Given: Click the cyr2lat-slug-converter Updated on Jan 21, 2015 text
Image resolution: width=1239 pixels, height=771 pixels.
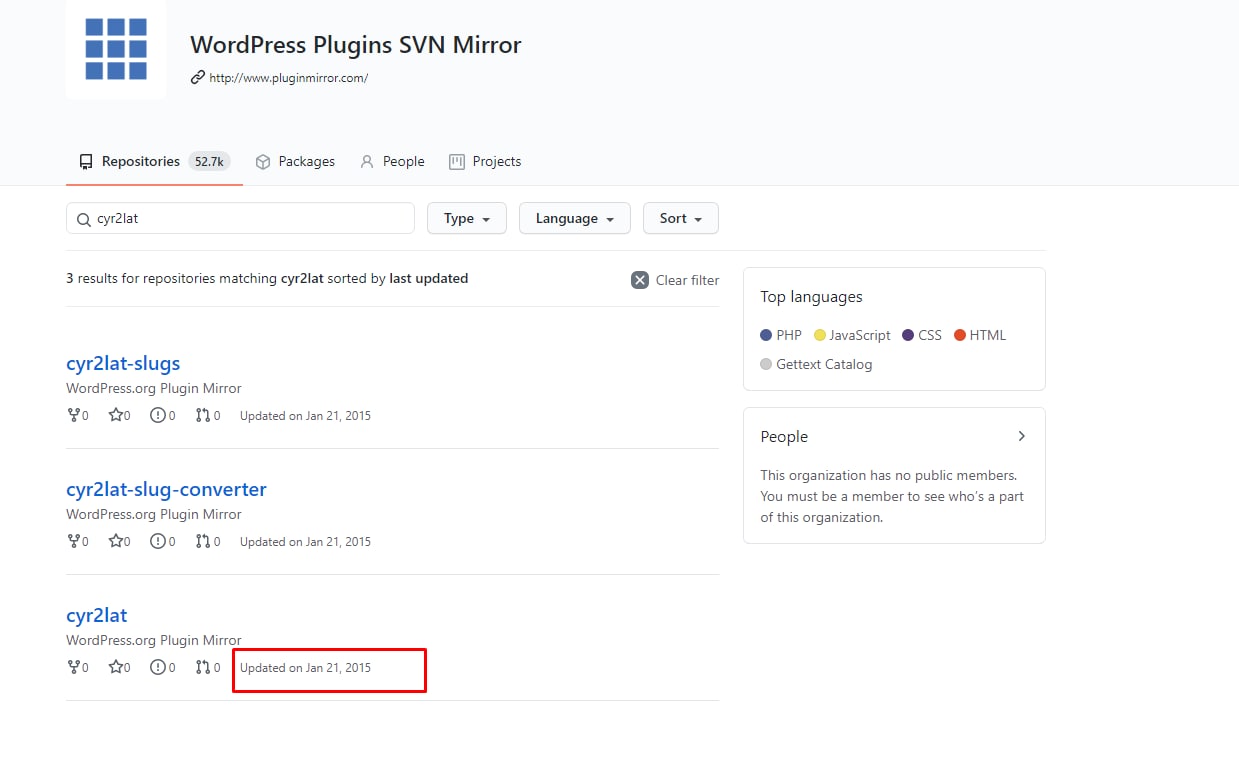Looking at the screenshot, I should click(305, 542).
